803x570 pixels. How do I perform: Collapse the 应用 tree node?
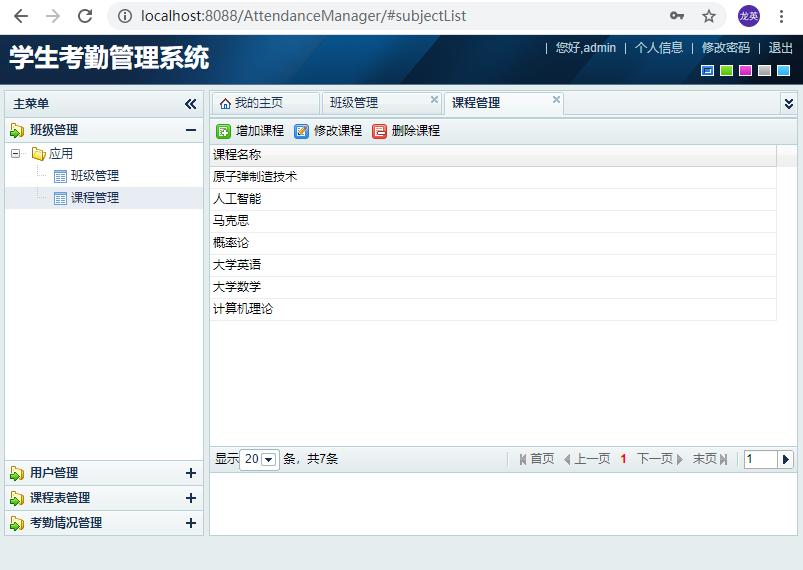(x=15, y=153)
